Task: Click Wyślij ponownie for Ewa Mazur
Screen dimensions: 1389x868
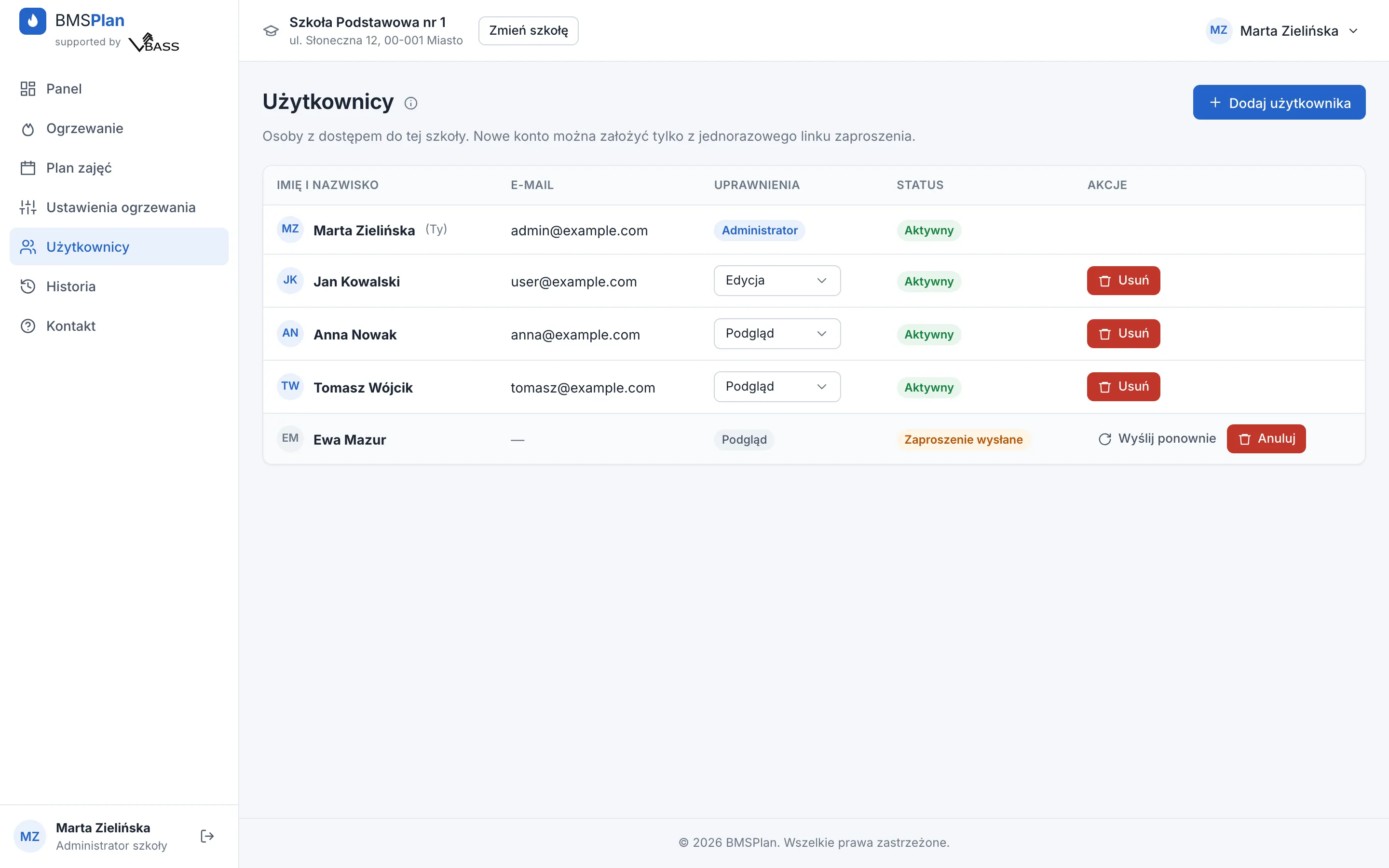Action: (1157, 439)
